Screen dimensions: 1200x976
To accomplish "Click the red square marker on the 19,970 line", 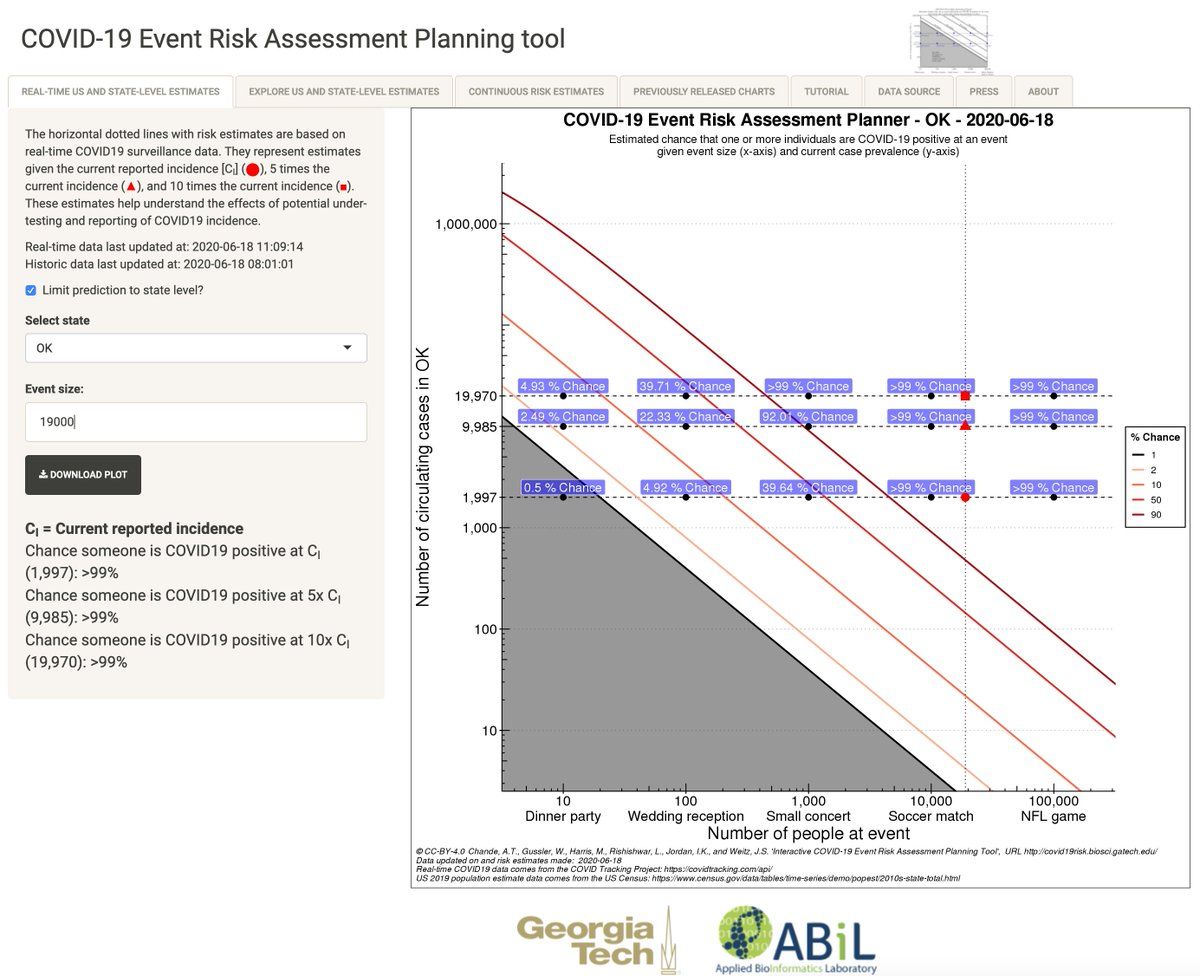I will tap(965, 396).
